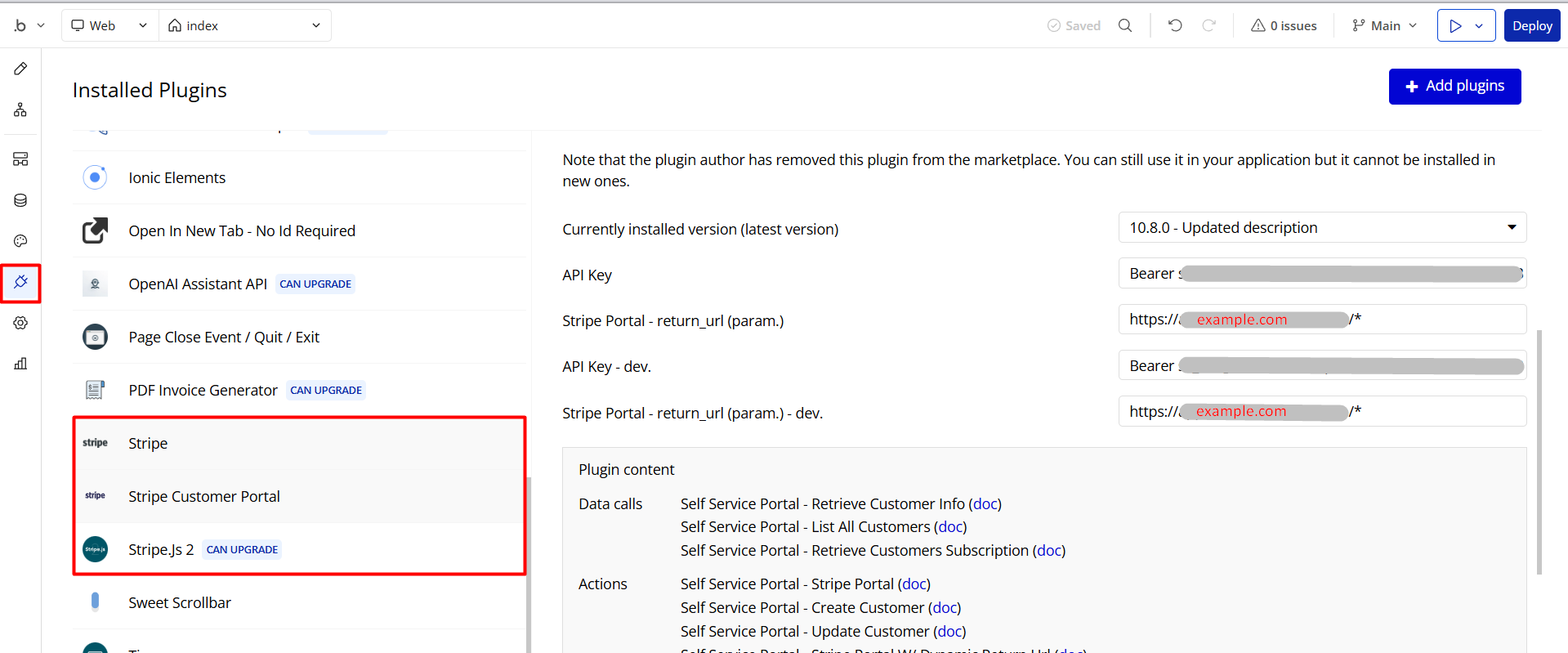Click the Deploy button
1568x653 pixels.
point(1531,25)
